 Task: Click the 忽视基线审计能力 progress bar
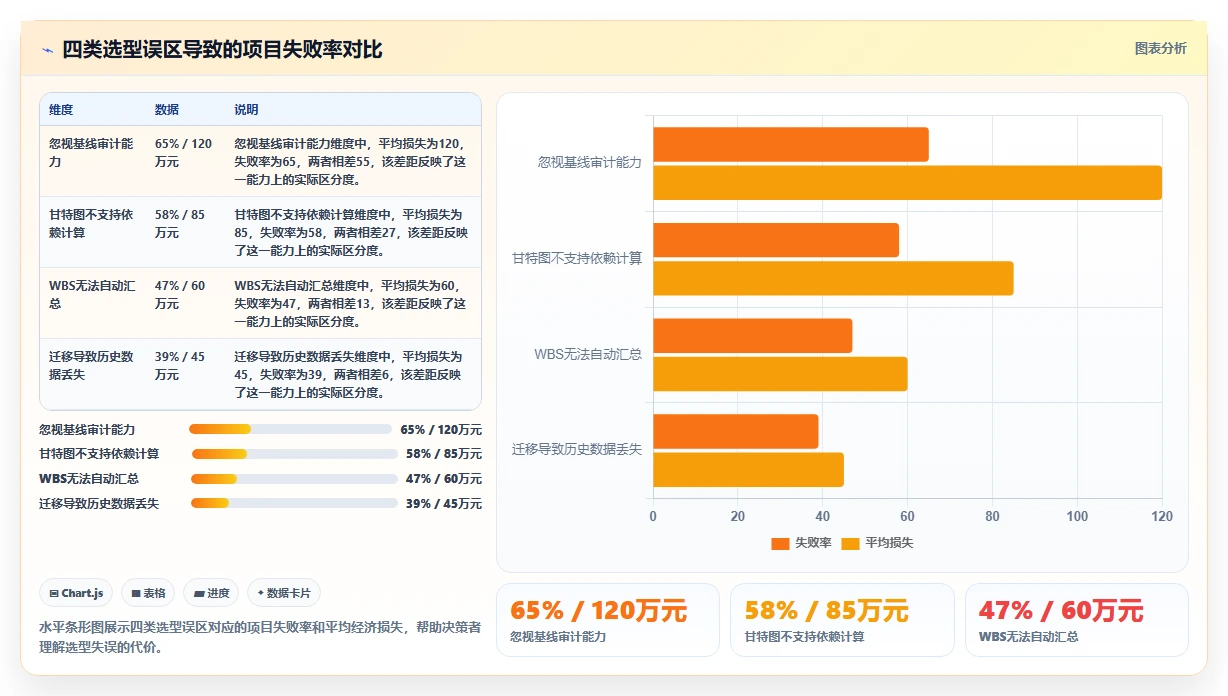pyautogui.click(x=290, y=429)
